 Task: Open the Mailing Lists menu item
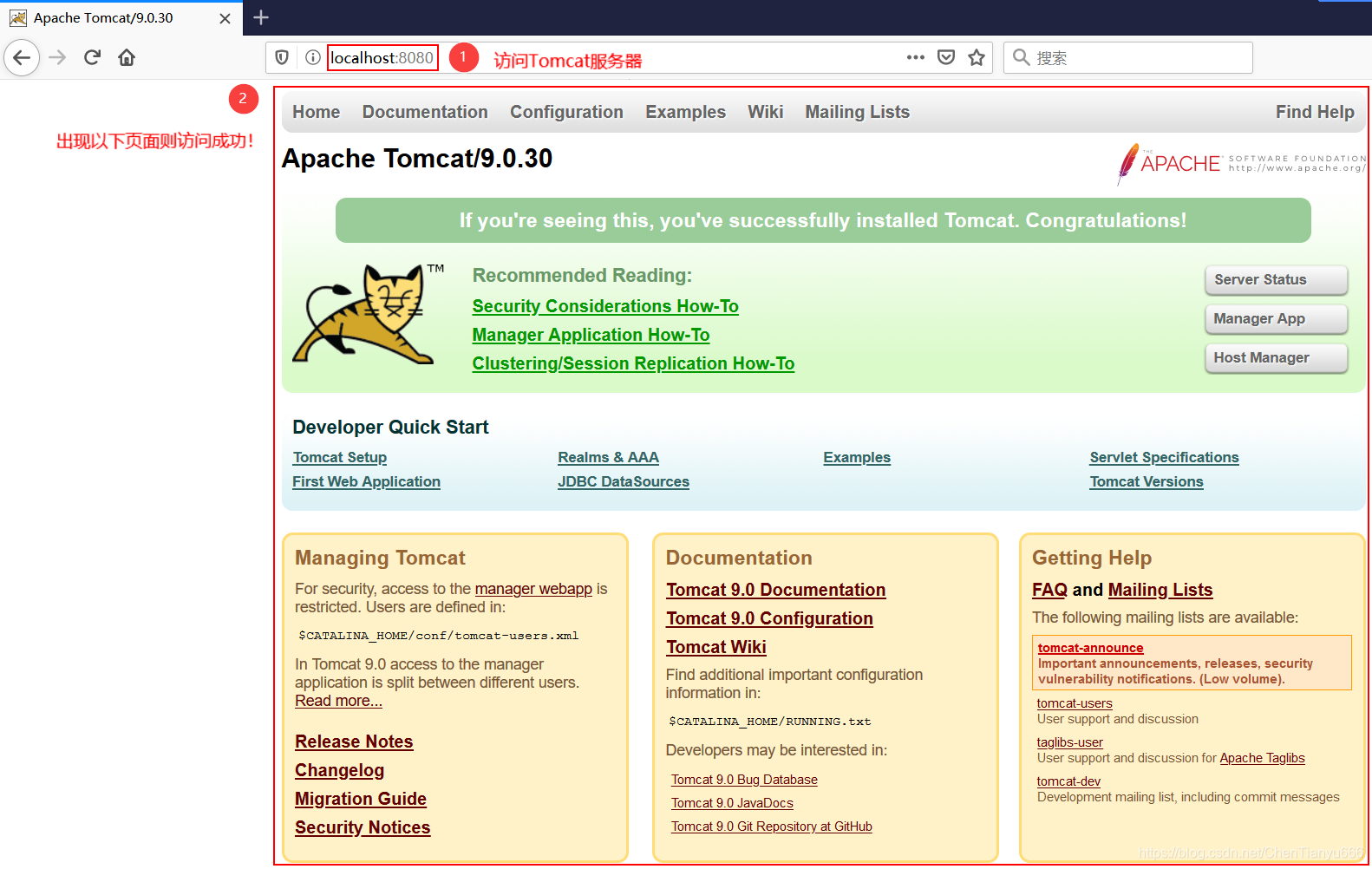click(857, 112)
